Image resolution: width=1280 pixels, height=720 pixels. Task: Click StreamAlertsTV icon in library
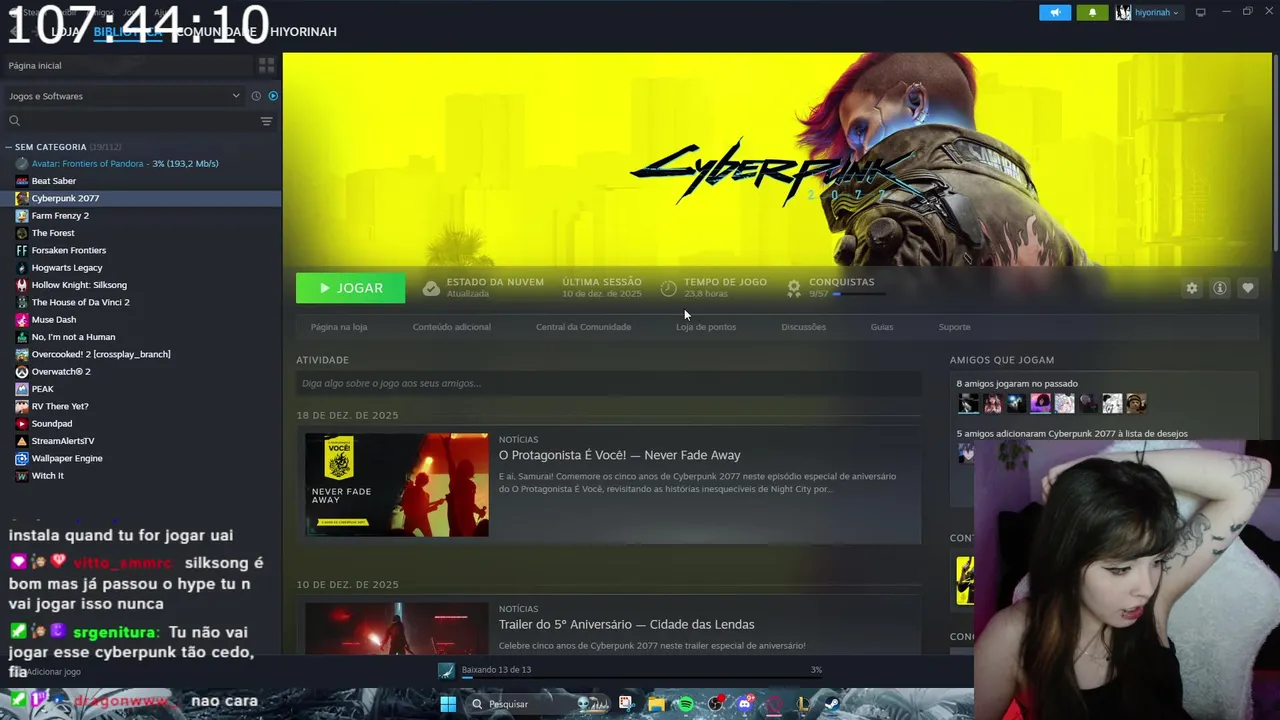[22, 441]
